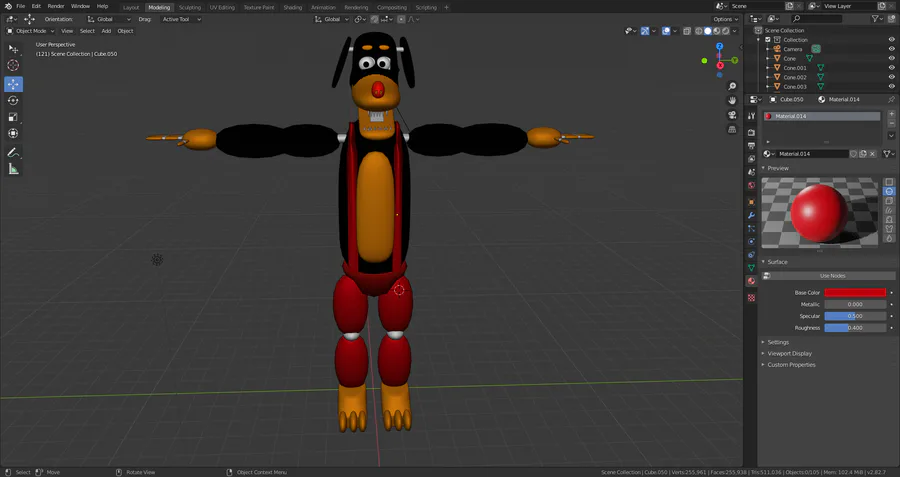Open the World properties tab
The width and height of the screenshot is (900, 477).
[751, 185]
